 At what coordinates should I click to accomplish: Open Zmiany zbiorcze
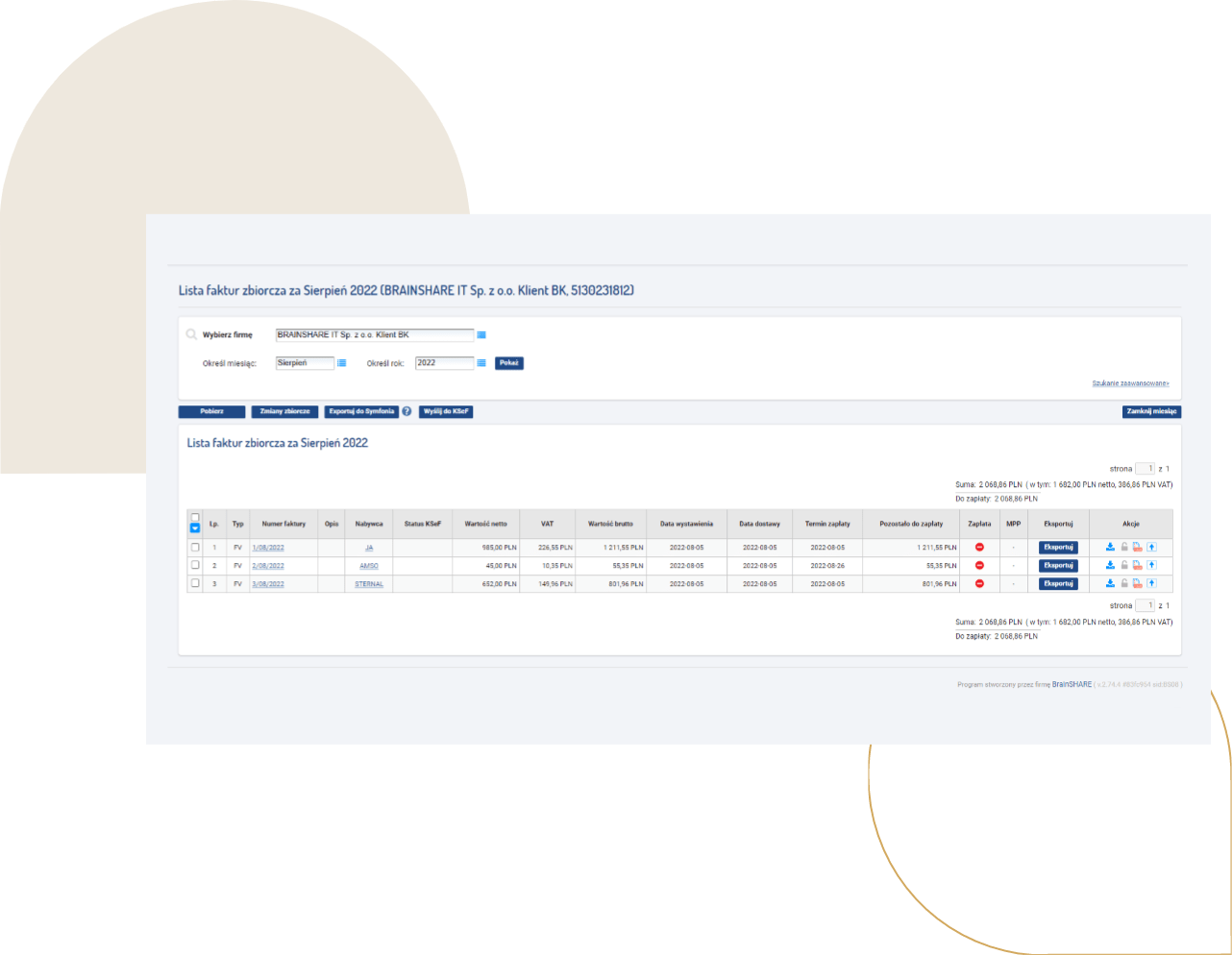pyautogui.click(x=284, y=411)
